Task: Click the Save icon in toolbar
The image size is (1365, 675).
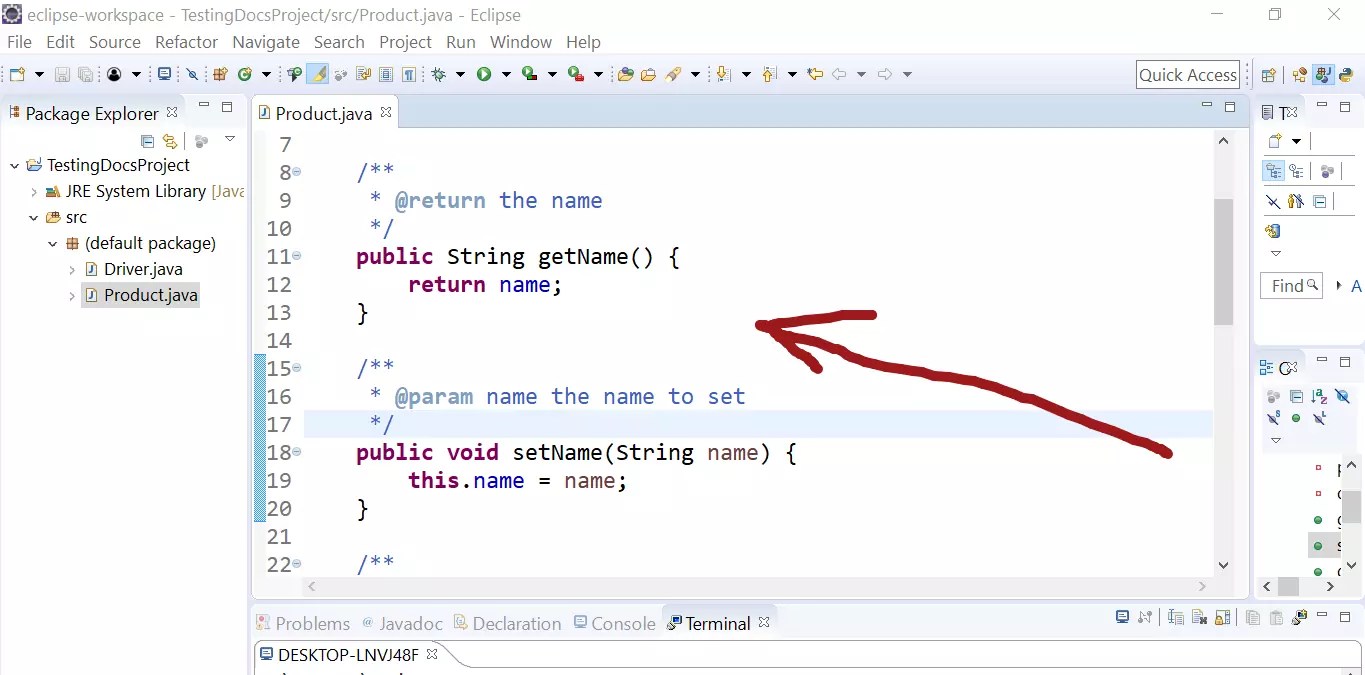Action: click(x=62, y=74)
